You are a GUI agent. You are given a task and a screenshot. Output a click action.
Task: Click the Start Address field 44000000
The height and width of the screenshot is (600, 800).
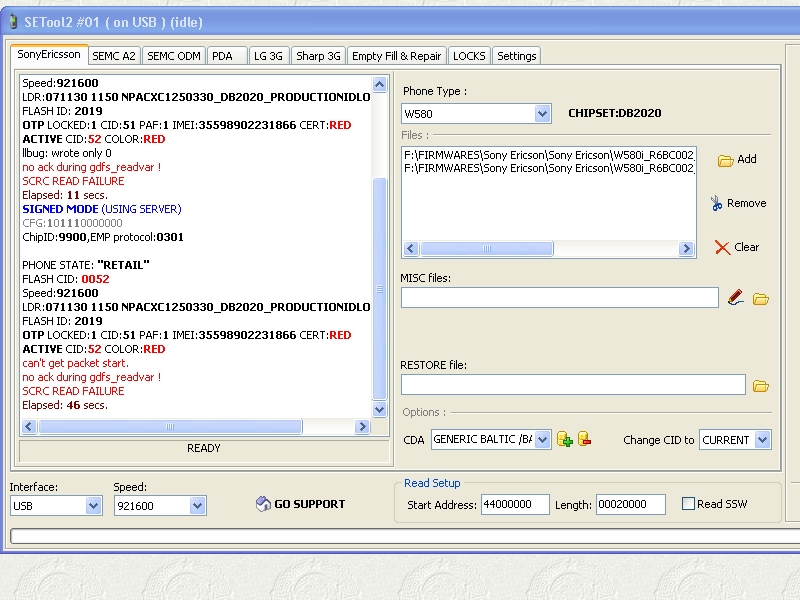click(x=515, y=505)
